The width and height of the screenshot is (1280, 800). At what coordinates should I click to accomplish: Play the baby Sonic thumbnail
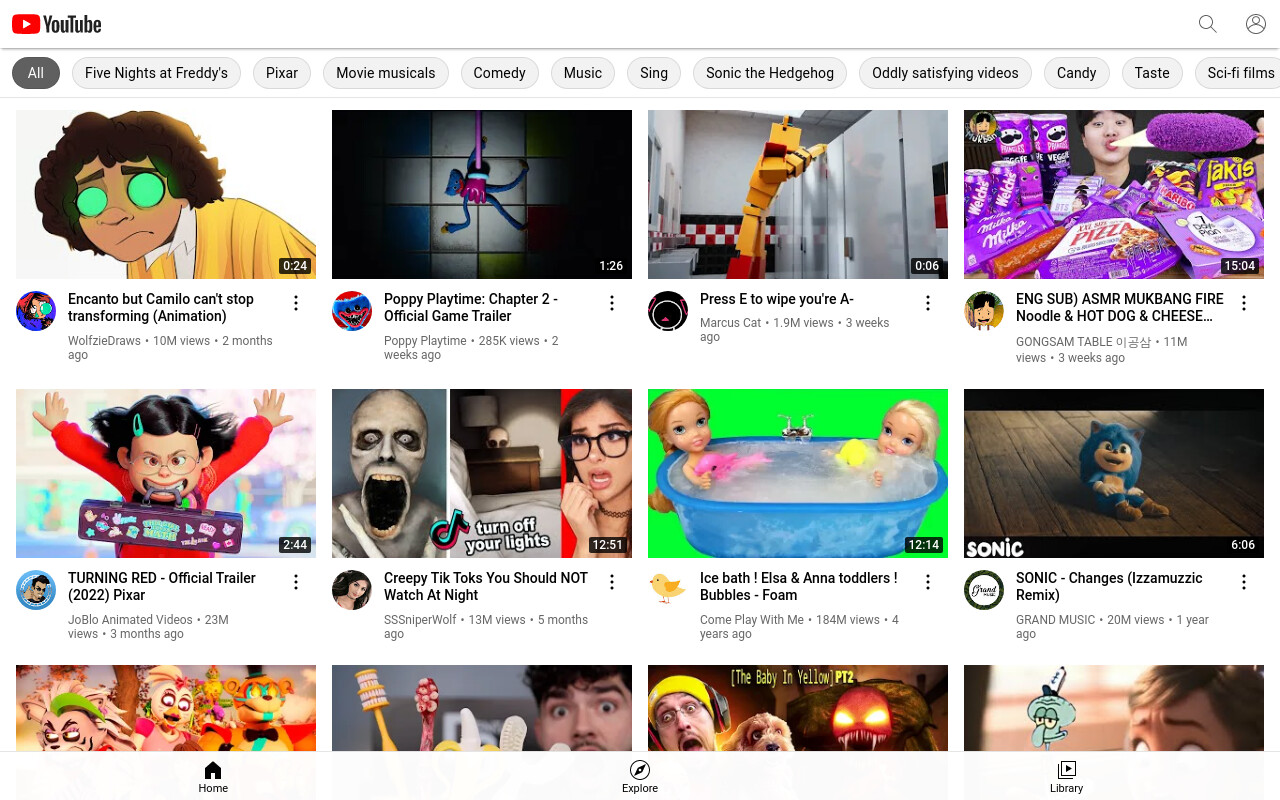point(1114,473)
